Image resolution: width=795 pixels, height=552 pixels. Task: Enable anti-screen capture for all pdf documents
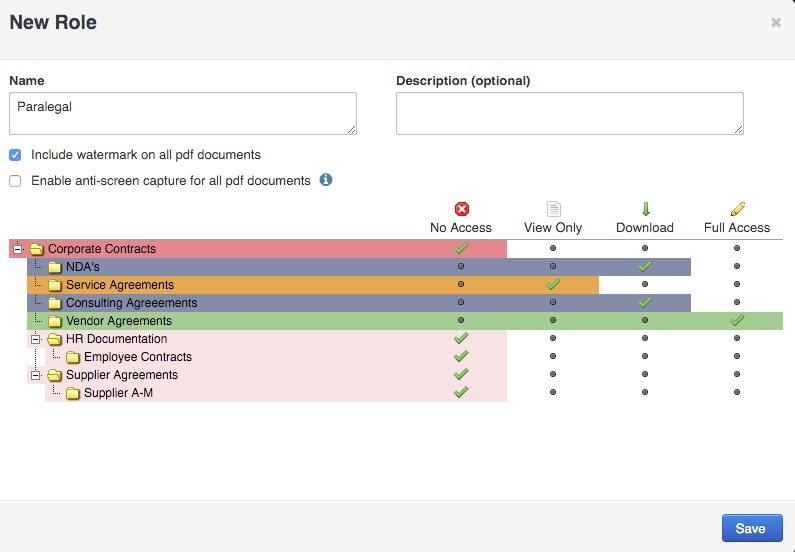tap(15, 181)
